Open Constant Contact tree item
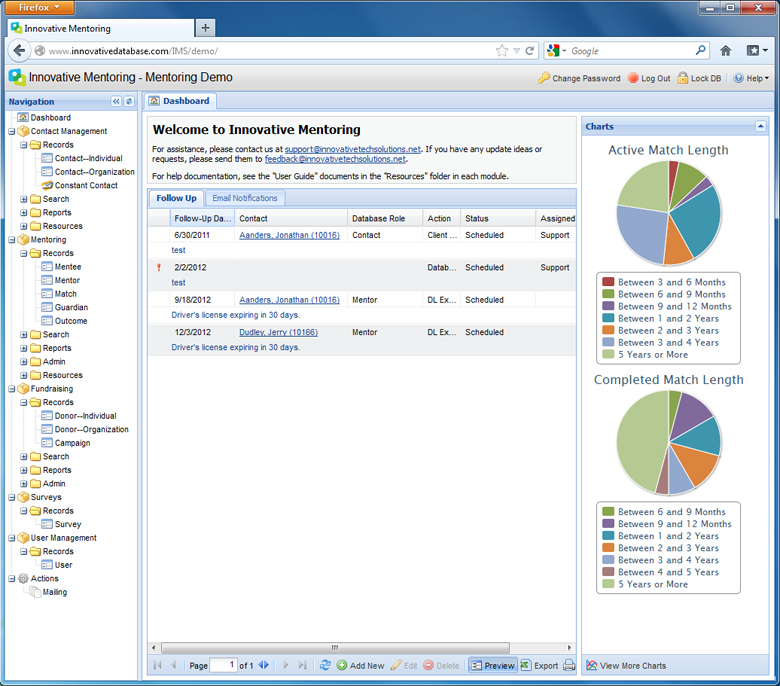780x686 pixels. click(x=80, y=185)
